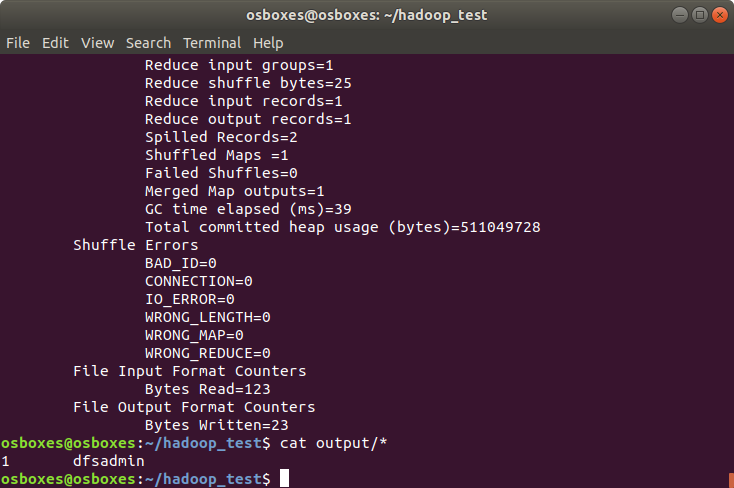This screenshot has width=734, height=488.
Task: Click the text 'Bytes Written=23'
Action: [217, 425]
